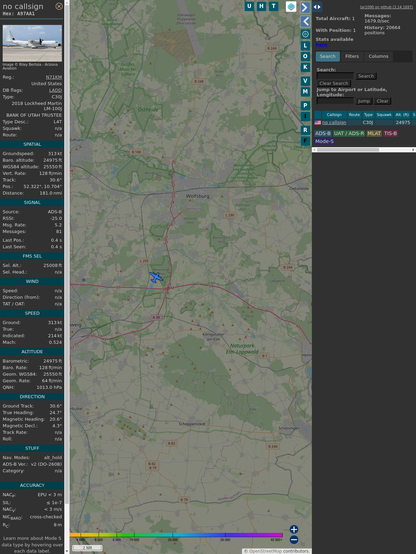Click the H button on the map toolbar
Image resolution: width=416 pixels, height=554 pixels.
coord(261,6)
